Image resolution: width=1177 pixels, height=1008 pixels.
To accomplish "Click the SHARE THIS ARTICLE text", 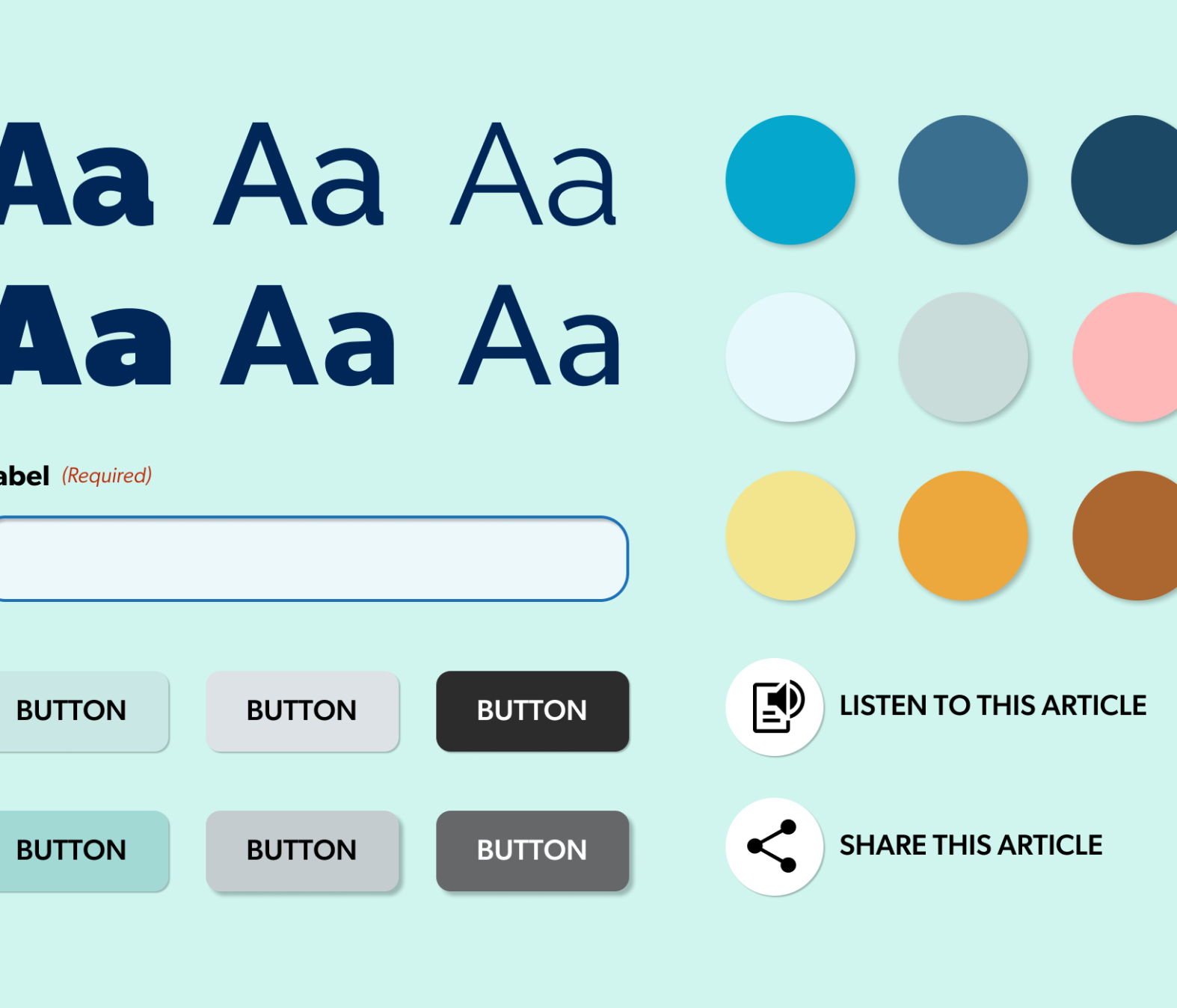I will point(971,846).
